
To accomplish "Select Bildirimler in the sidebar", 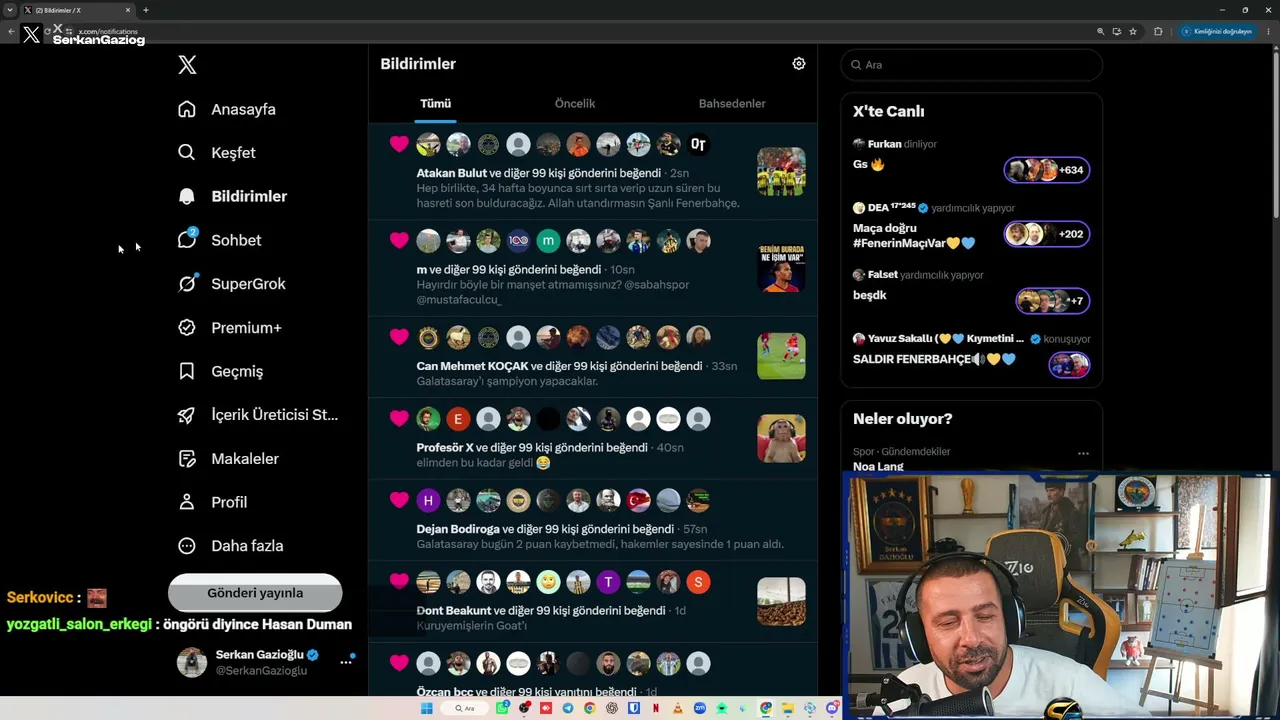I will (x=232, y=196).
